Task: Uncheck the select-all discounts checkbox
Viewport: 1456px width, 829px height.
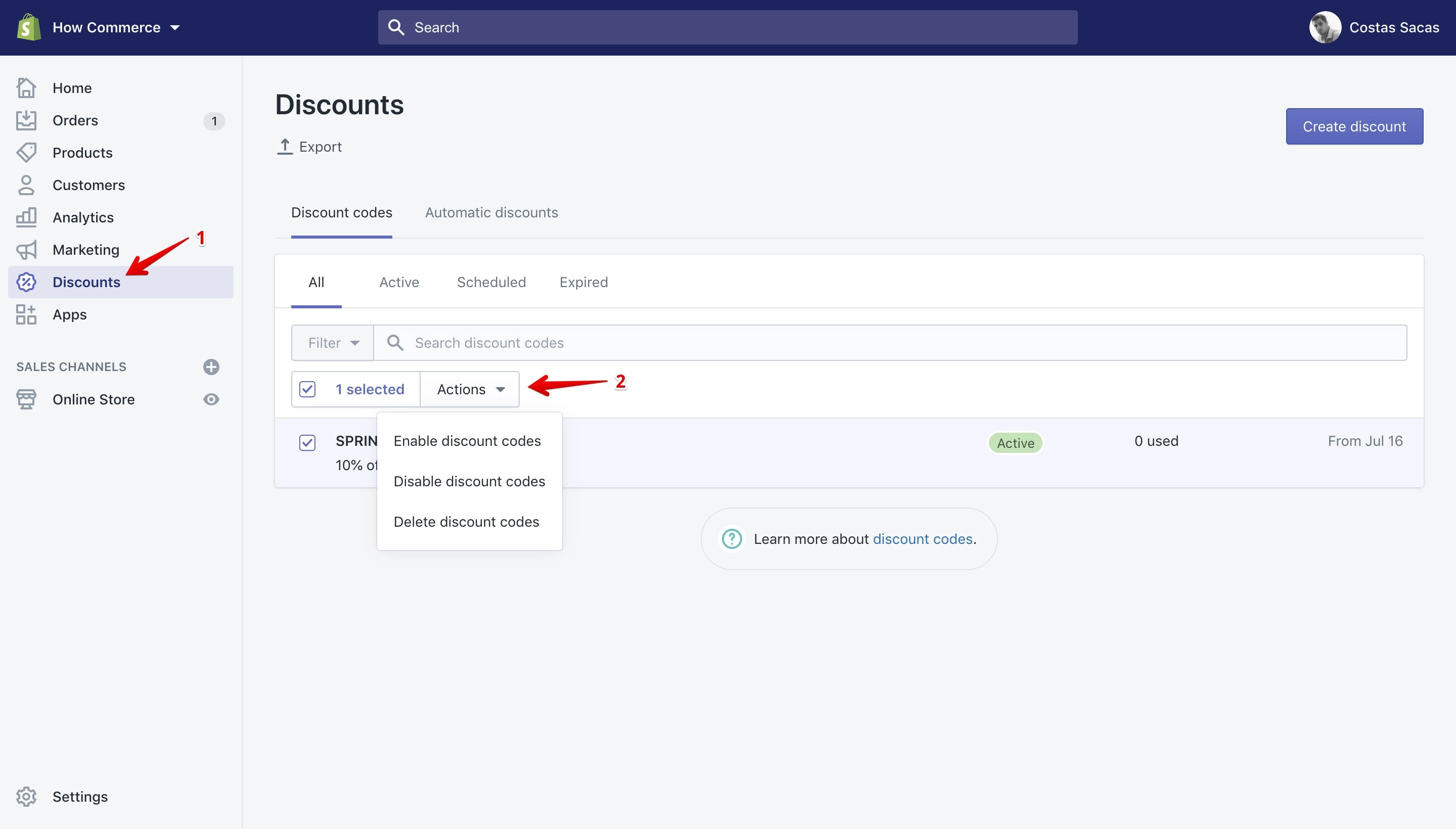Action: [x=307, y=389]
